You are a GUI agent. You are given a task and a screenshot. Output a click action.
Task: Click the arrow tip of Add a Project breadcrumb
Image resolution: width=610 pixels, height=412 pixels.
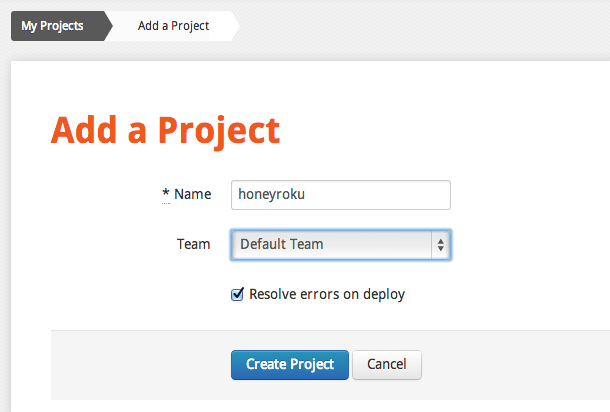click(235, 26)
